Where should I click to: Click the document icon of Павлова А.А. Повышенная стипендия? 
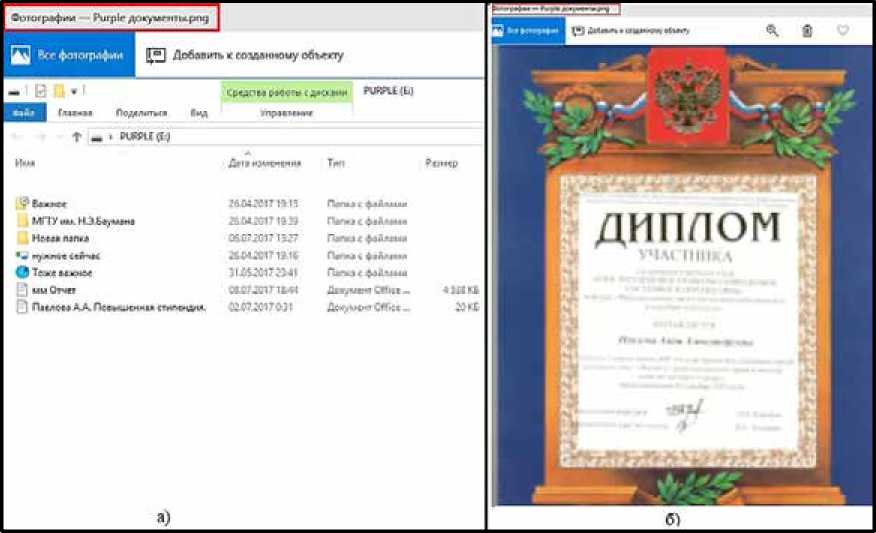coord(22,307)
